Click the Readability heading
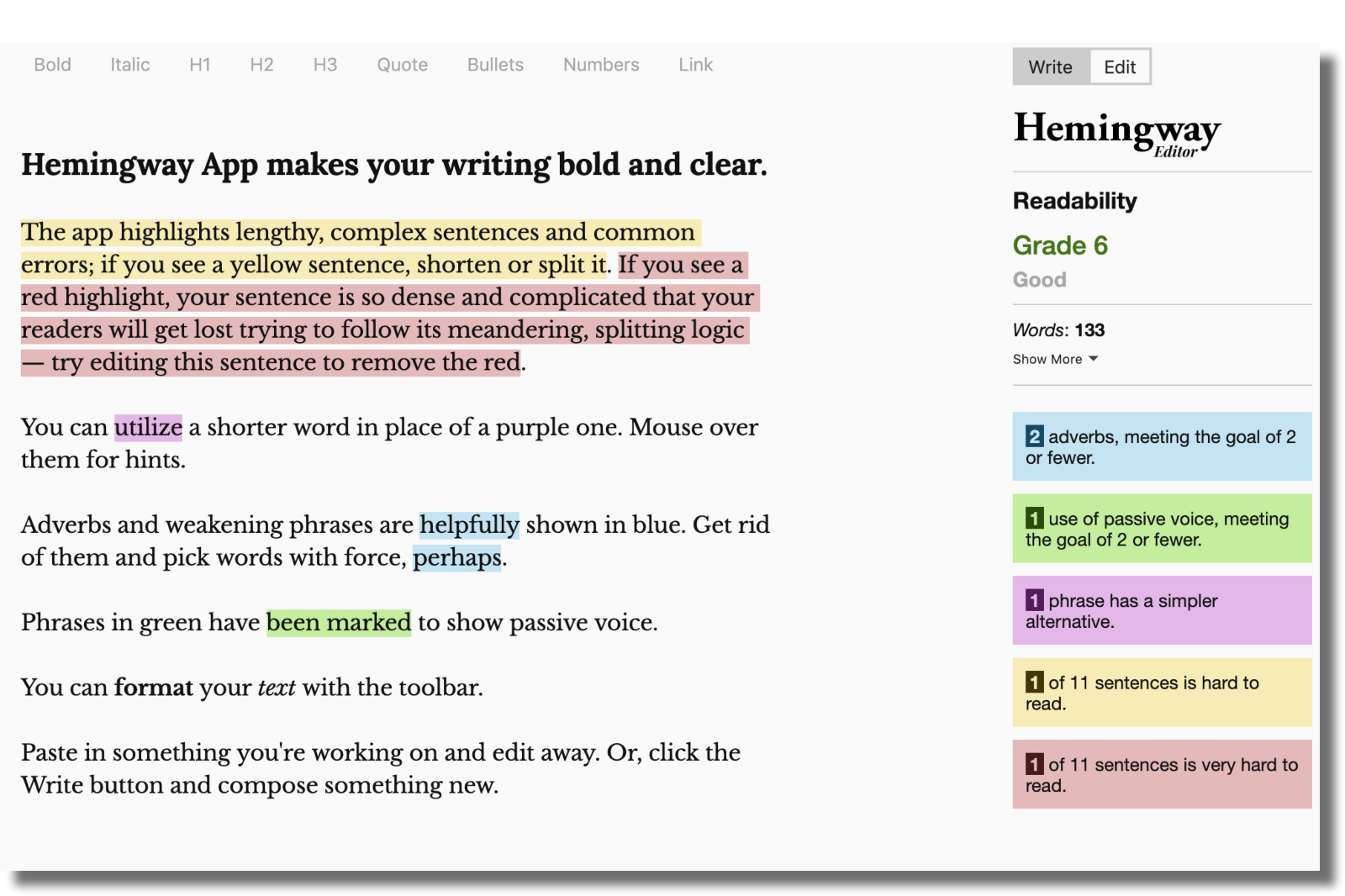The image size is (1345, 896). (1074, 201)
